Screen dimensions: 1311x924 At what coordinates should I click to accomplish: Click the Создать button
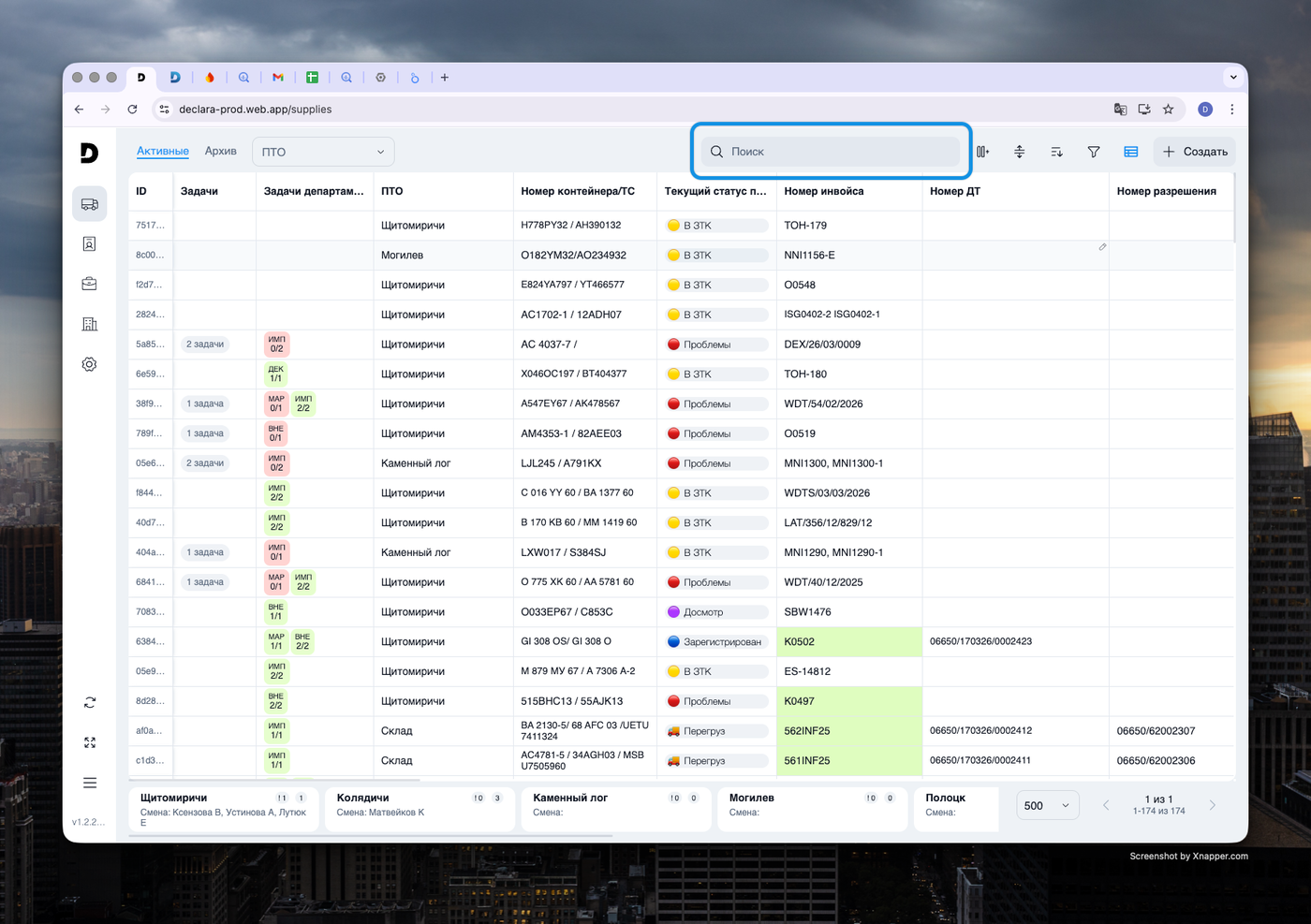pos(1195,152)
